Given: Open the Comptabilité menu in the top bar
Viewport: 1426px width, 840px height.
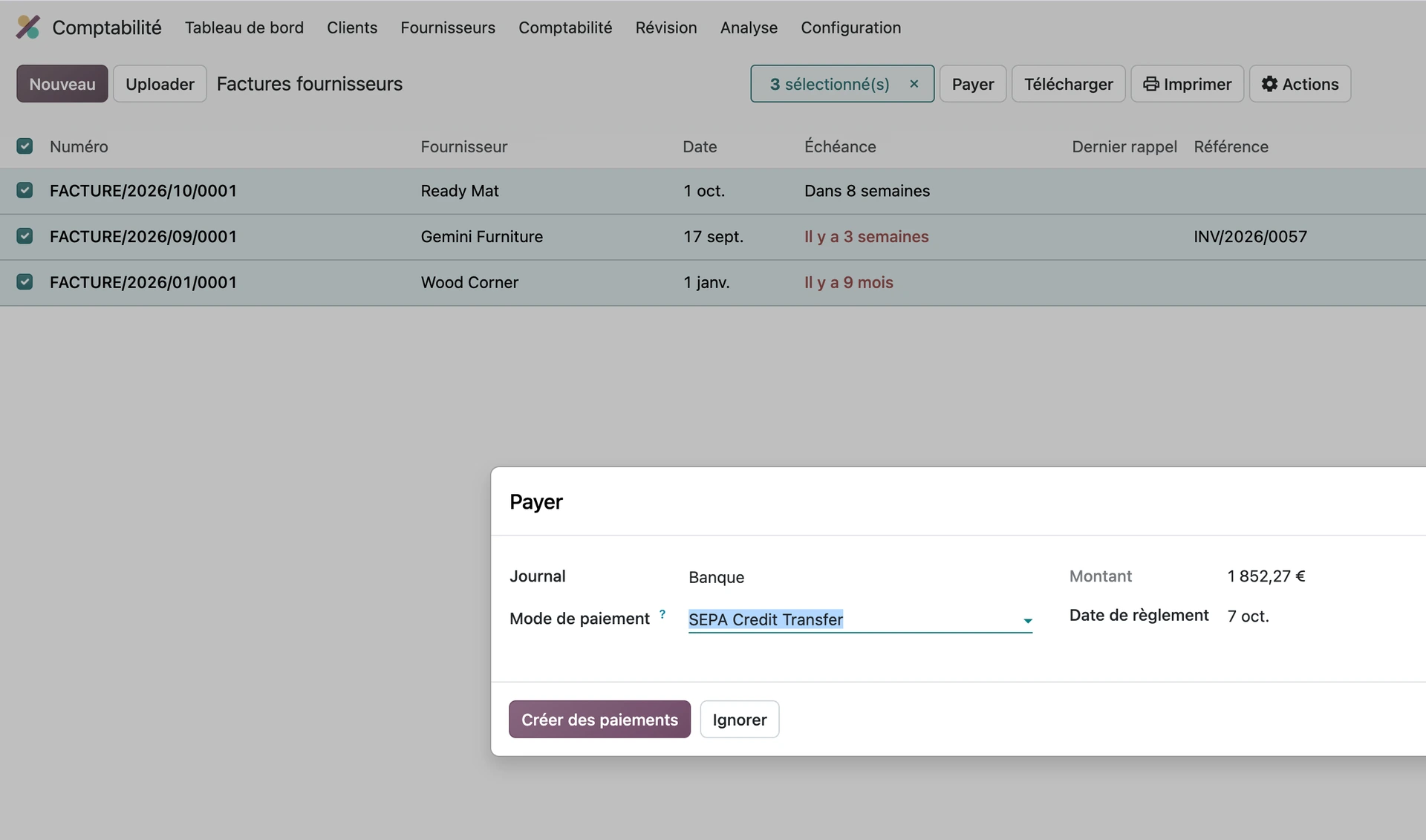Looking at the screenshot, I should (565, 27).
